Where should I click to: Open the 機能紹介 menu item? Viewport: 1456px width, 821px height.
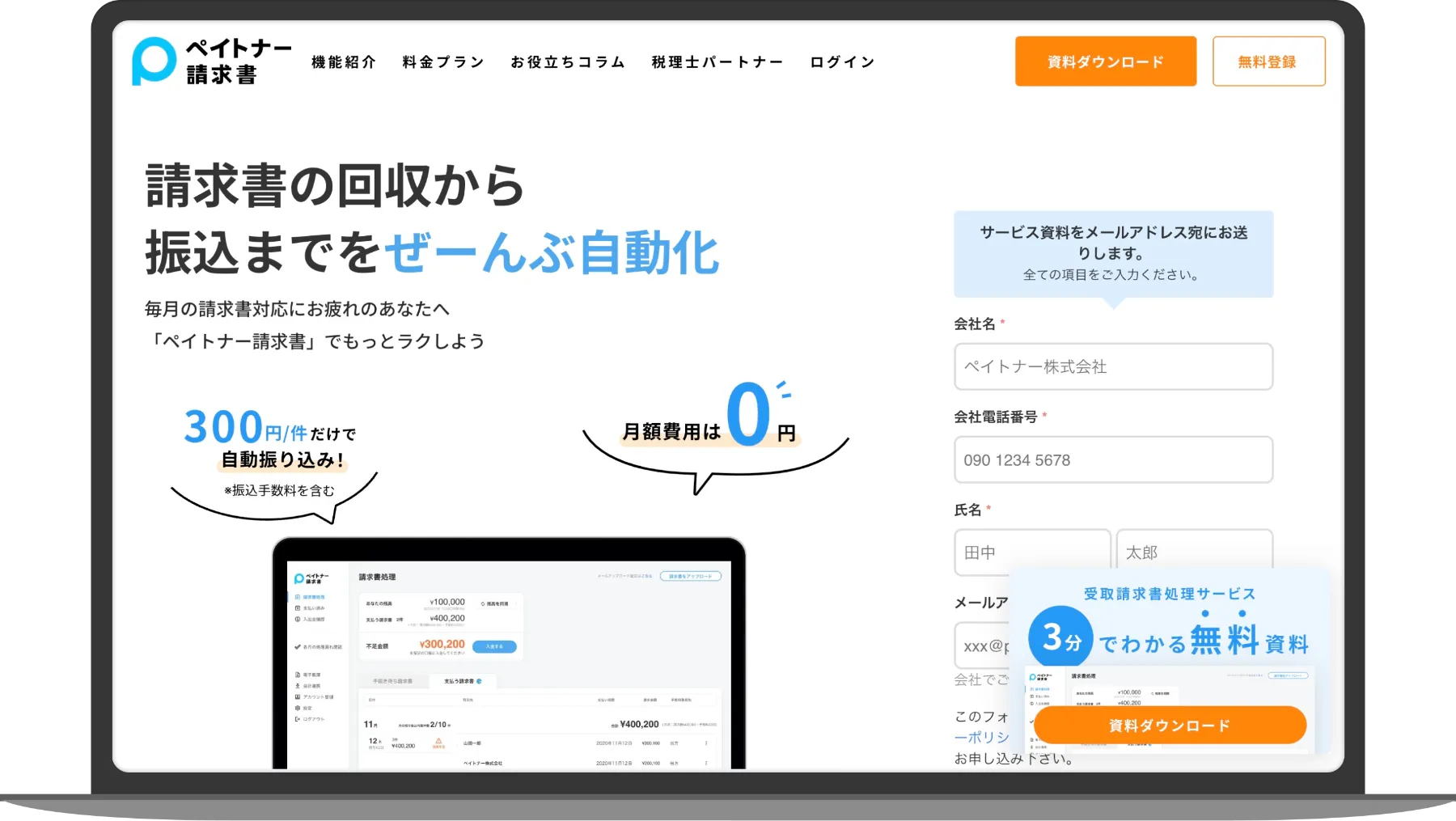coord(344,62)
